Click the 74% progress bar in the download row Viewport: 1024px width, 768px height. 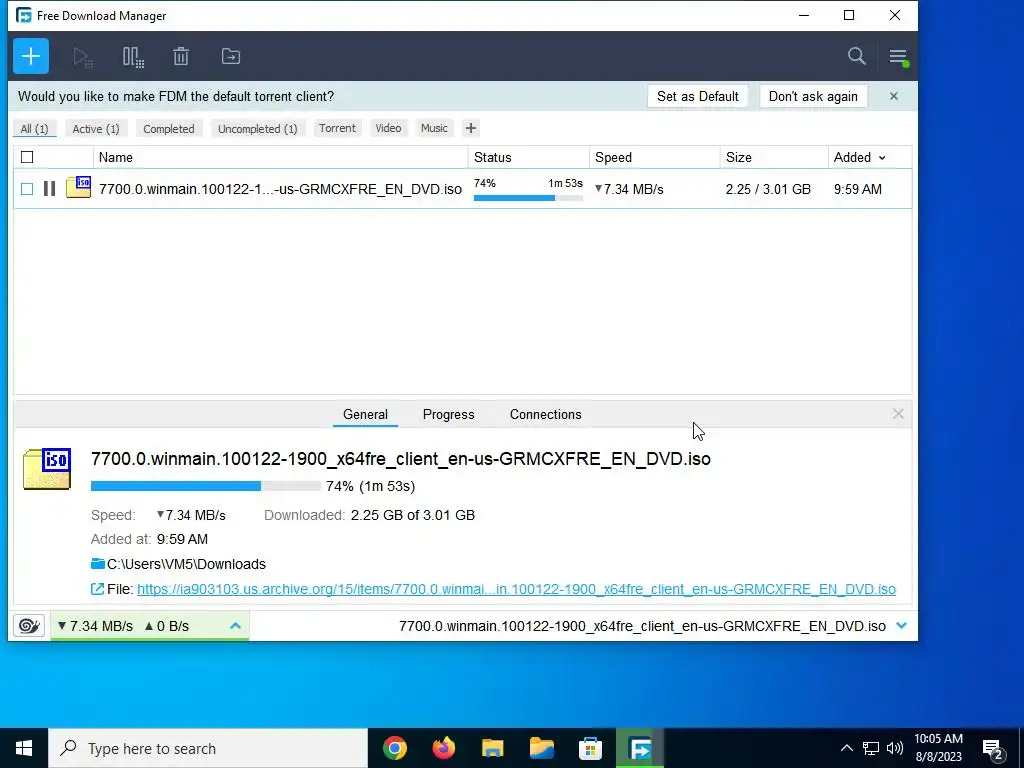(528, 198)
